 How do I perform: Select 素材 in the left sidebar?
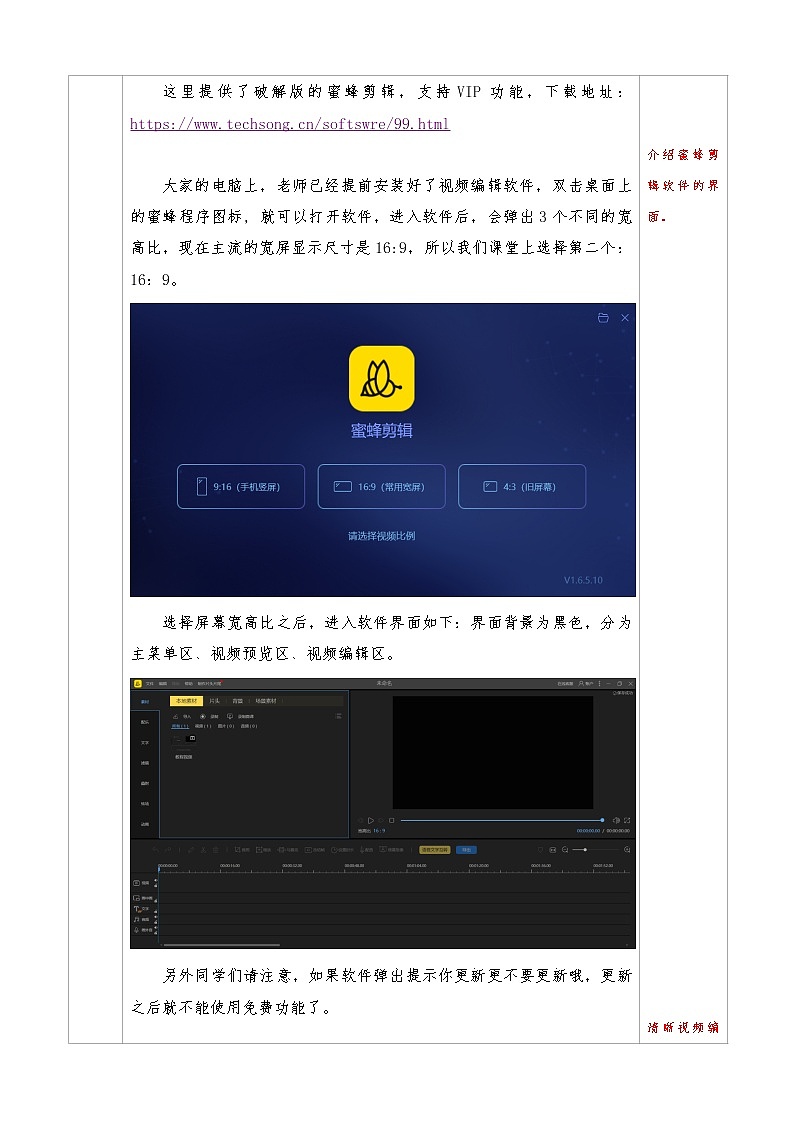pyautogui.click(x=145, y=702)
